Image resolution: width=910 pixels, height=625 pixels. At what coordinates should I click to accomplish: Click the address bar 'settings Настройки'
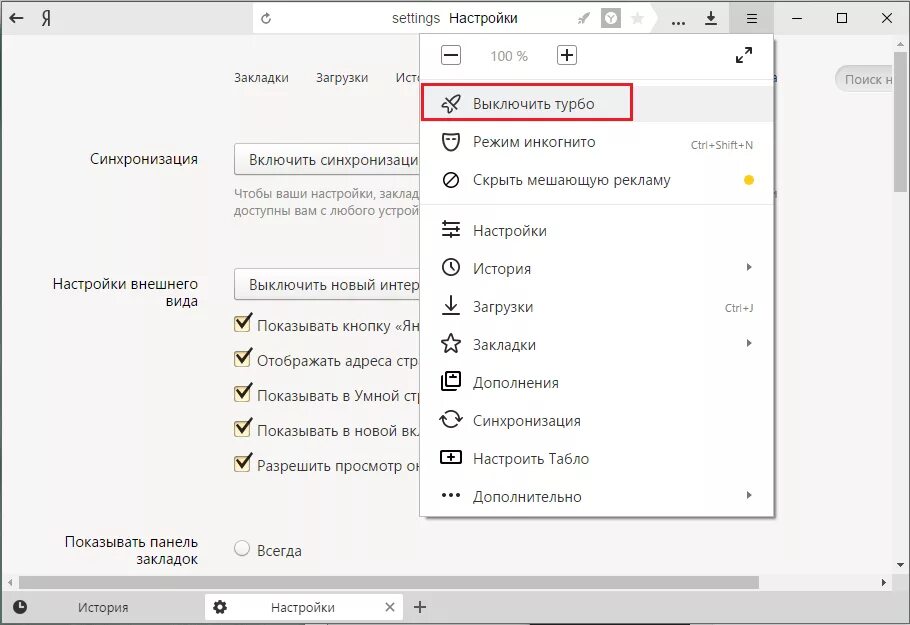coord(454,19)
